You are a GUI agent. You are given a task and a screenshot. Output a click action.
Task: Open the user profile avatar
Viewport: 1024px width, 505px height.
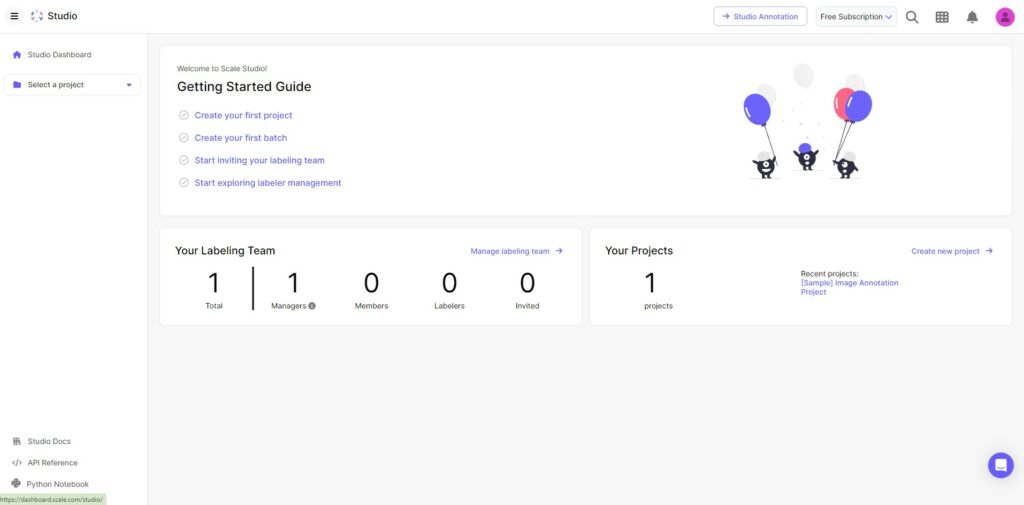[1004, 17]
